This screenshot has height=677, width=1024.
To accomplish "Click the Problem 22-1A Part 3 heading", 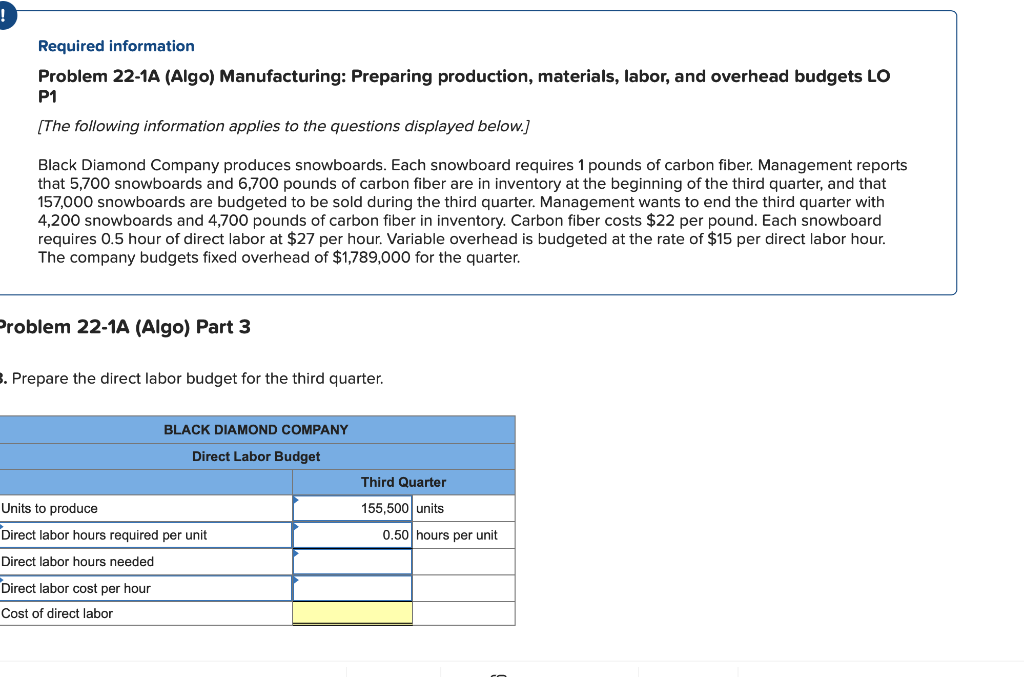I will tap(125, 327).
